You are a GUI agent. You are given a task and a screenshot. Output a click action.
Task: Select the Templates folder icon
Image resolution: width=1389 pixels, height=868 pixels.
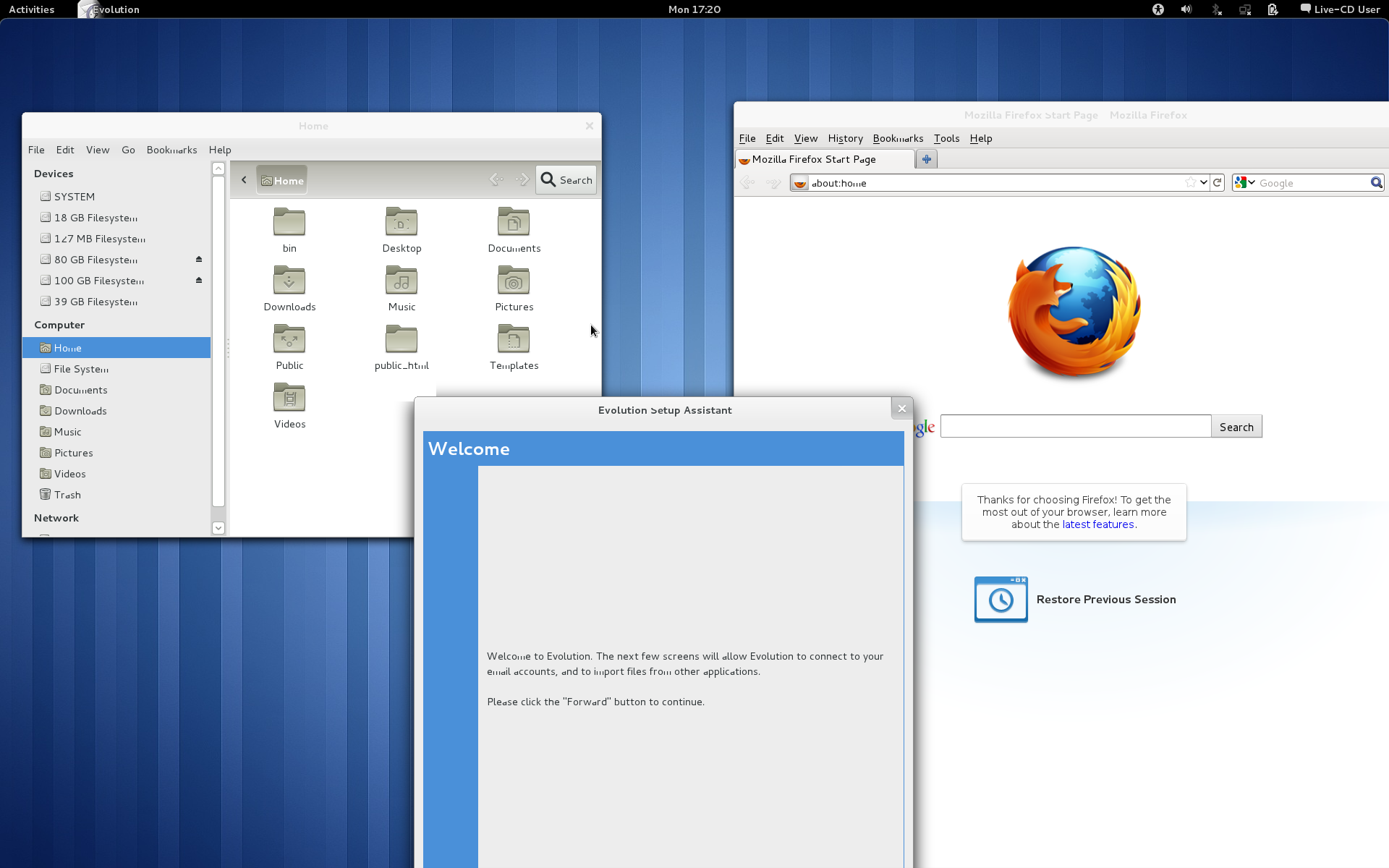point(514,339)
